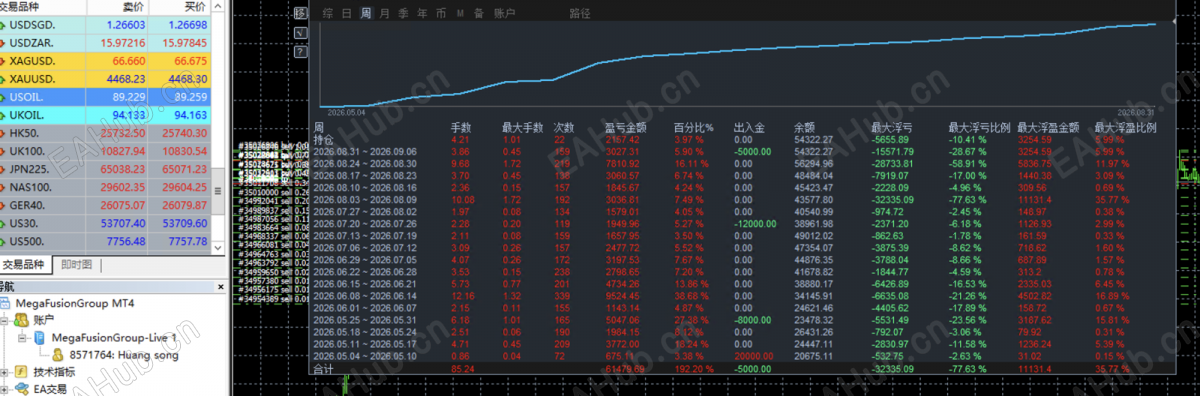Click the account 8571764 user icon
The image size is (1200, 396).
pyautogui.click(x=59, y=354)
